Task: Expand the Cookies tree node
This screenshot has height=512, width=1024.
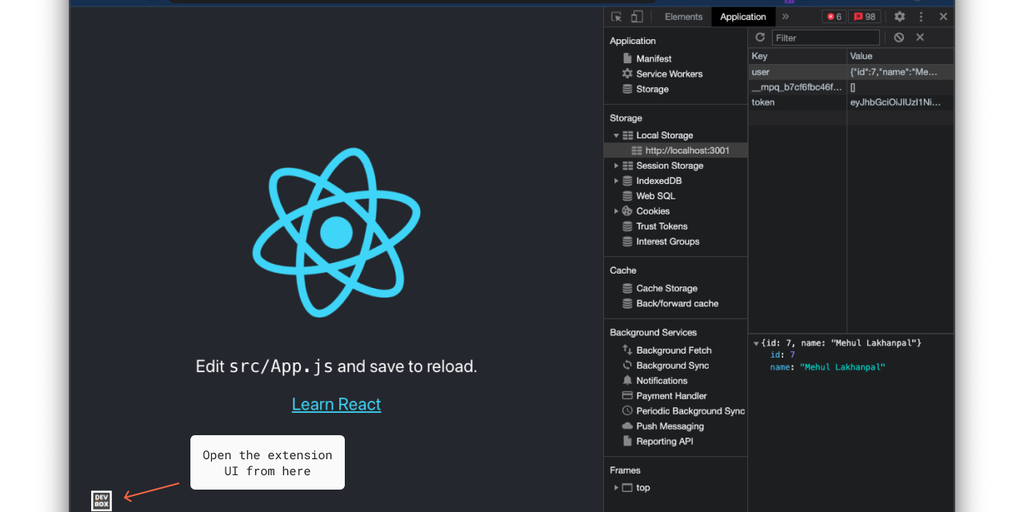Action: point(617,211)
